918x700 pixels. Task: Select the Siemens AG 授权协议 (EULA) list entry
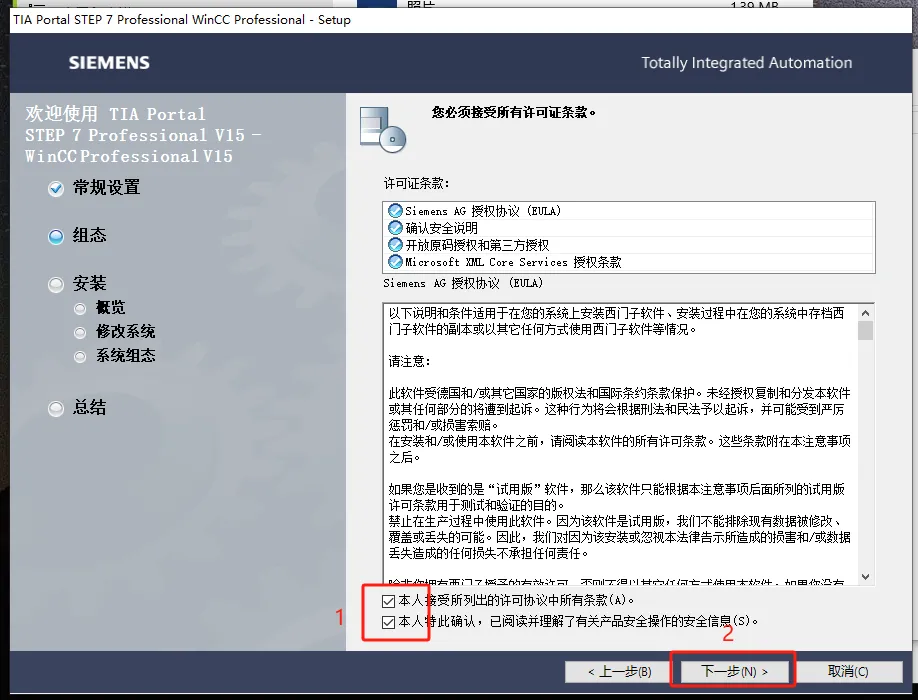(629, 211)
